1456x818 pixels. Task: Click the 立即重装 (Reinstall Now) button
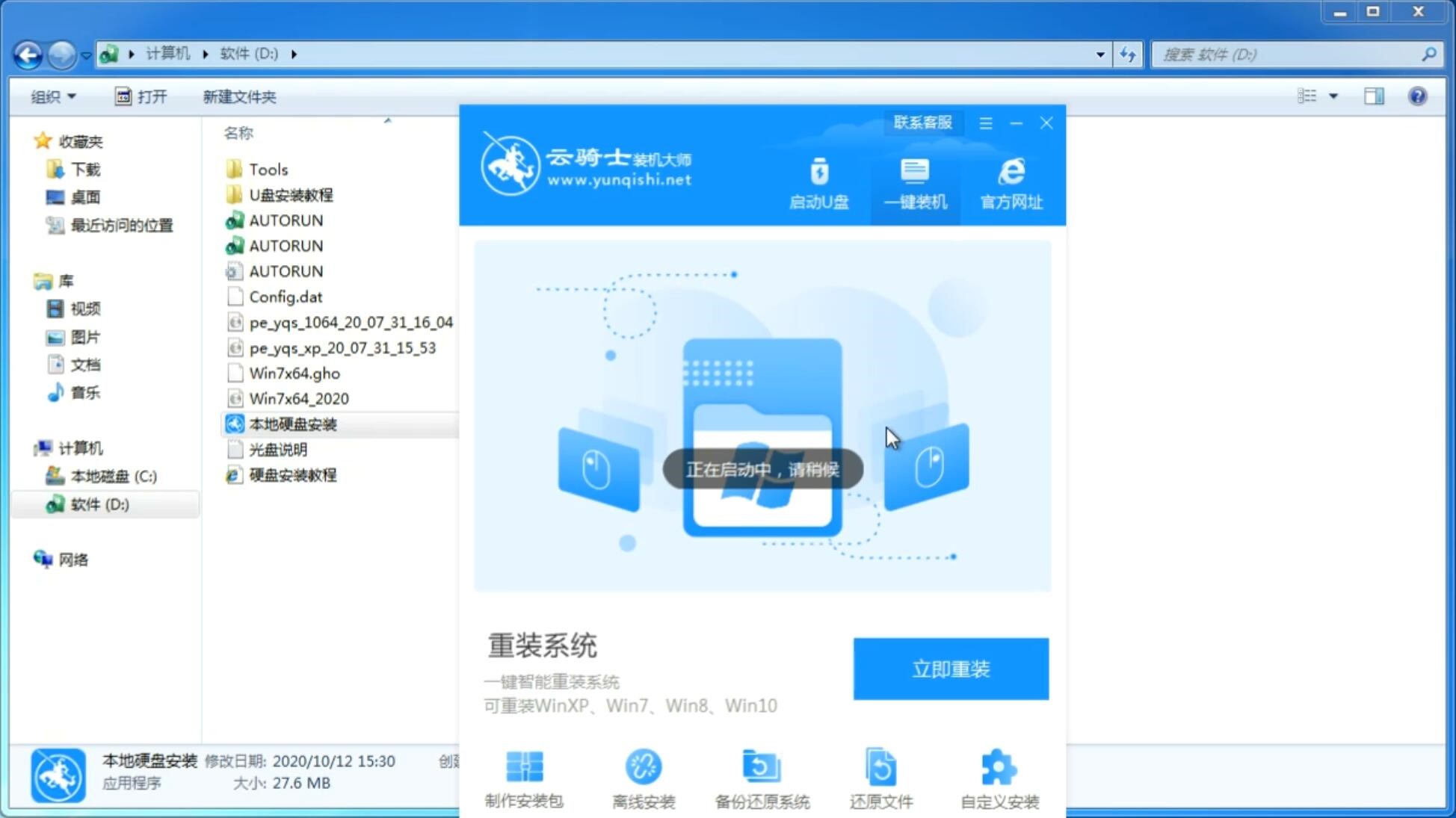tap(951, 668)
